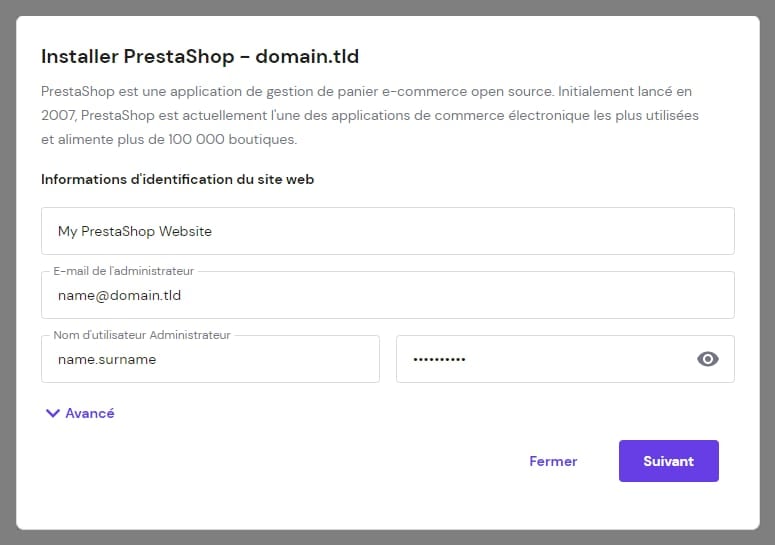Viewport: 775px width, 545px height.
Task: Click the Nom d'utilisateur Administrateur label
Action: pyautogui.click(x=141, y=335)
